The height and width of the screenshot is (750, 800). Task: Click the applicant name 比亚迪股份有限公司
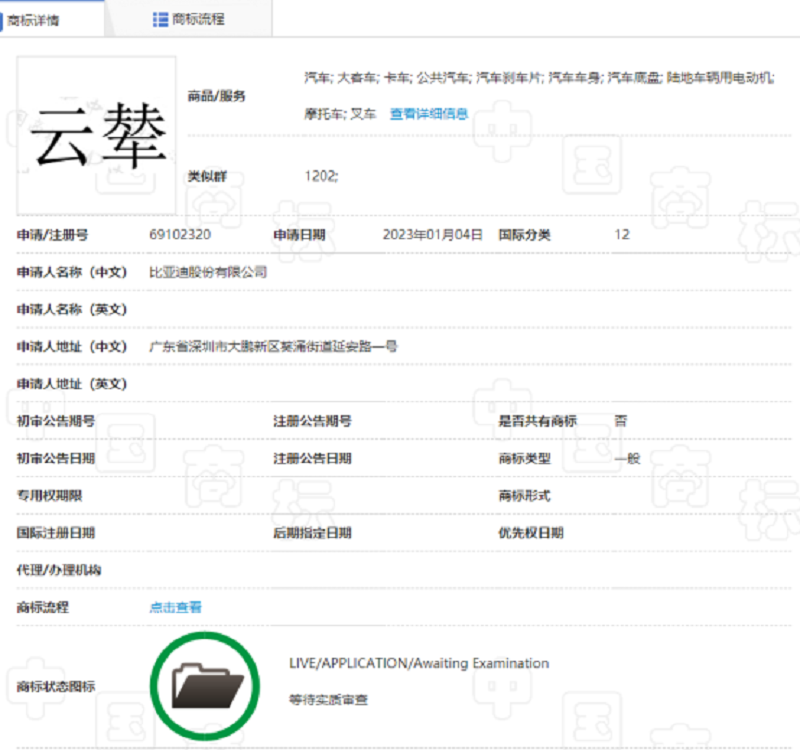coord(208,272)
